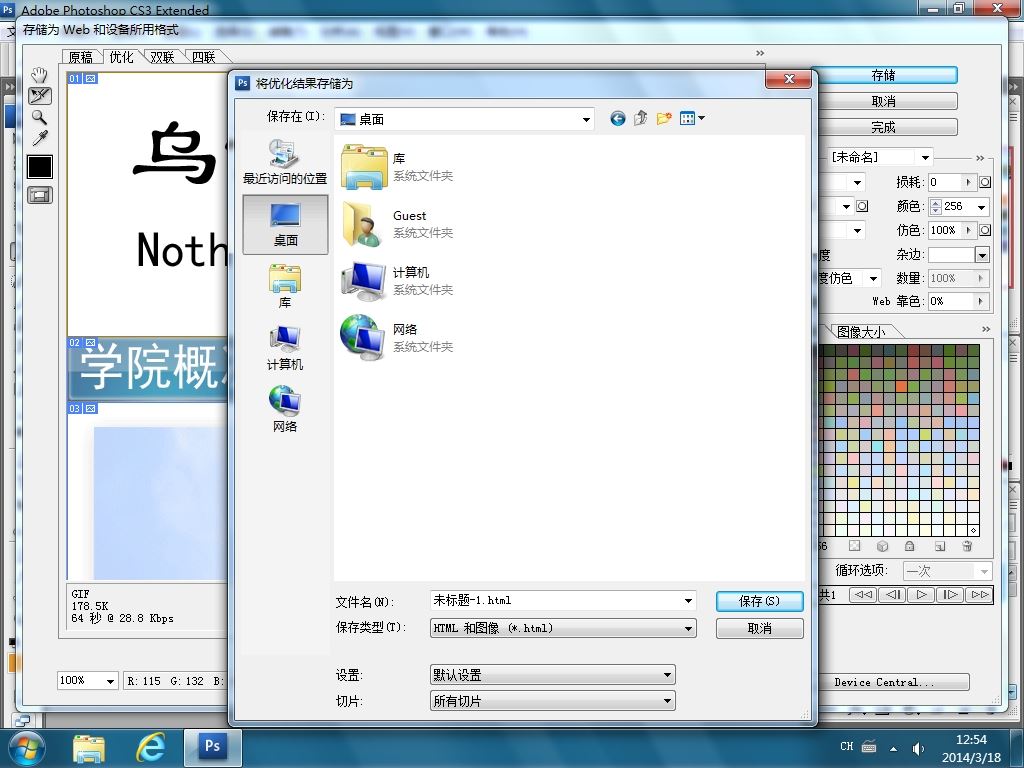Image resolution: width=1024 pixels, height=768 pixels.
Task: Toggle slices visibility icon
Action: point(39,195)
